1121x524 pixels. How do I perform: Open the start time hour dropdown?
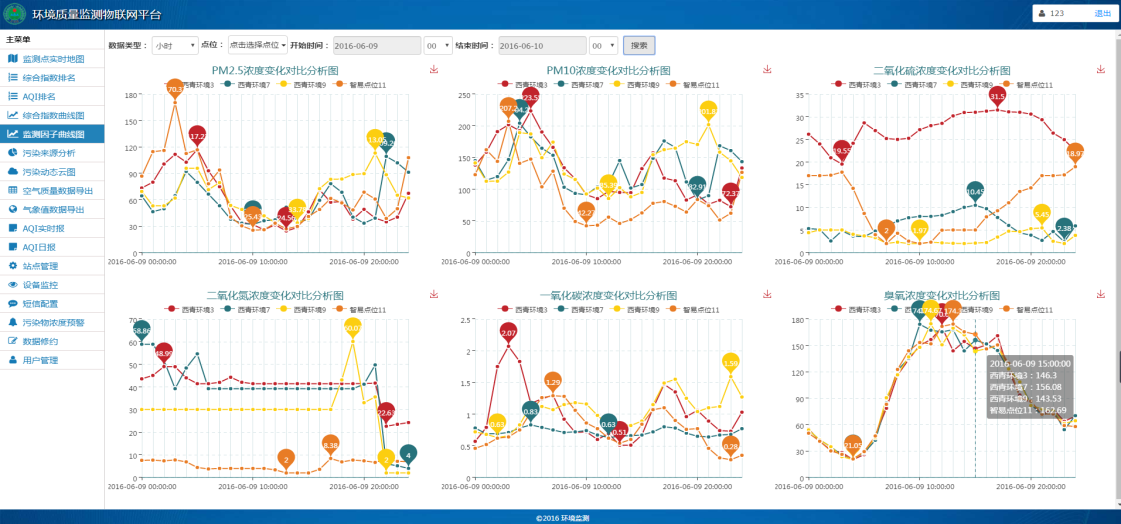pyautogui.click(x=438, y=46)
